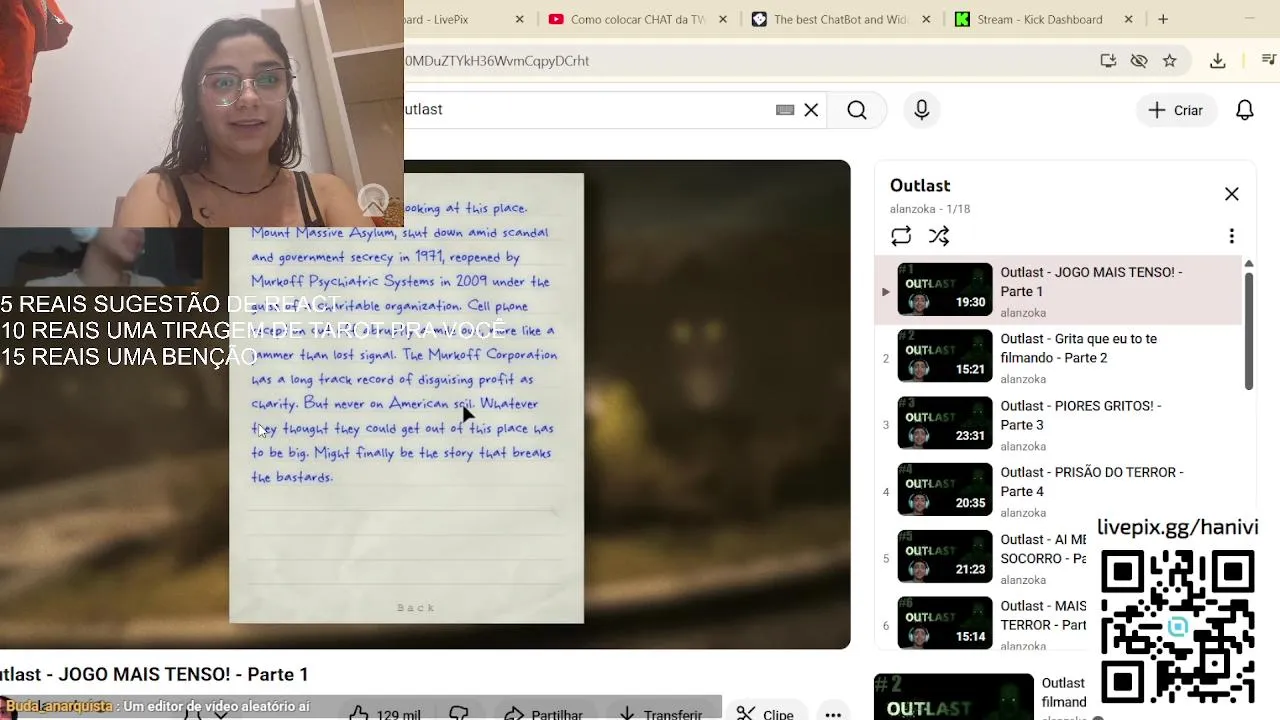This screenshot has height=720, width=1280.
Task: Open the #2 Outlast recommended video thumbnail
Action: click(954, 697)
